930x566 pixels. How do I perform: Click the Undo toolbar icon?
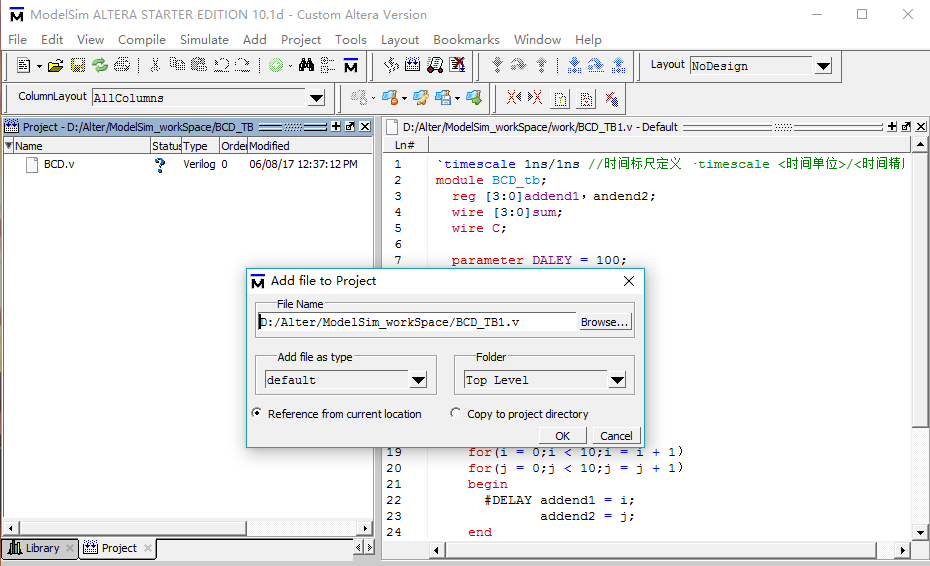(x=221, y=65)
